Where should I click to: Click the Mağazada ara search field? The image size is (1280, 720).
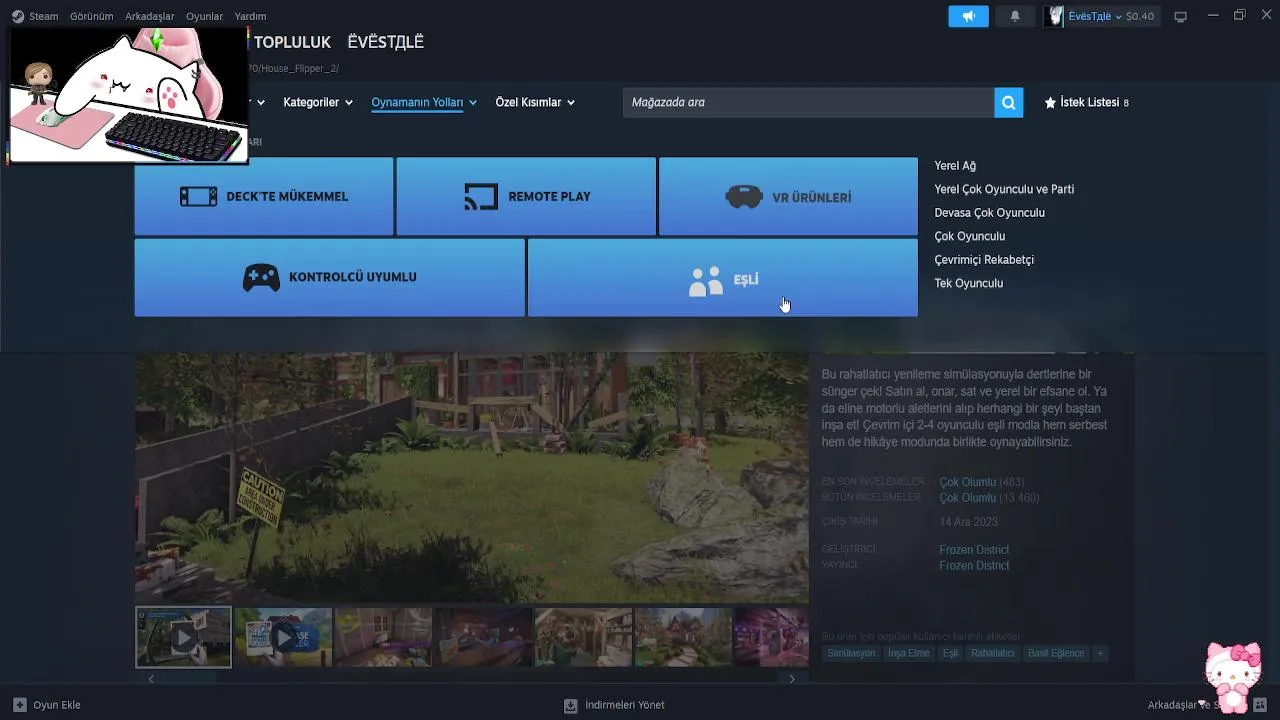[x=808, y=102]
